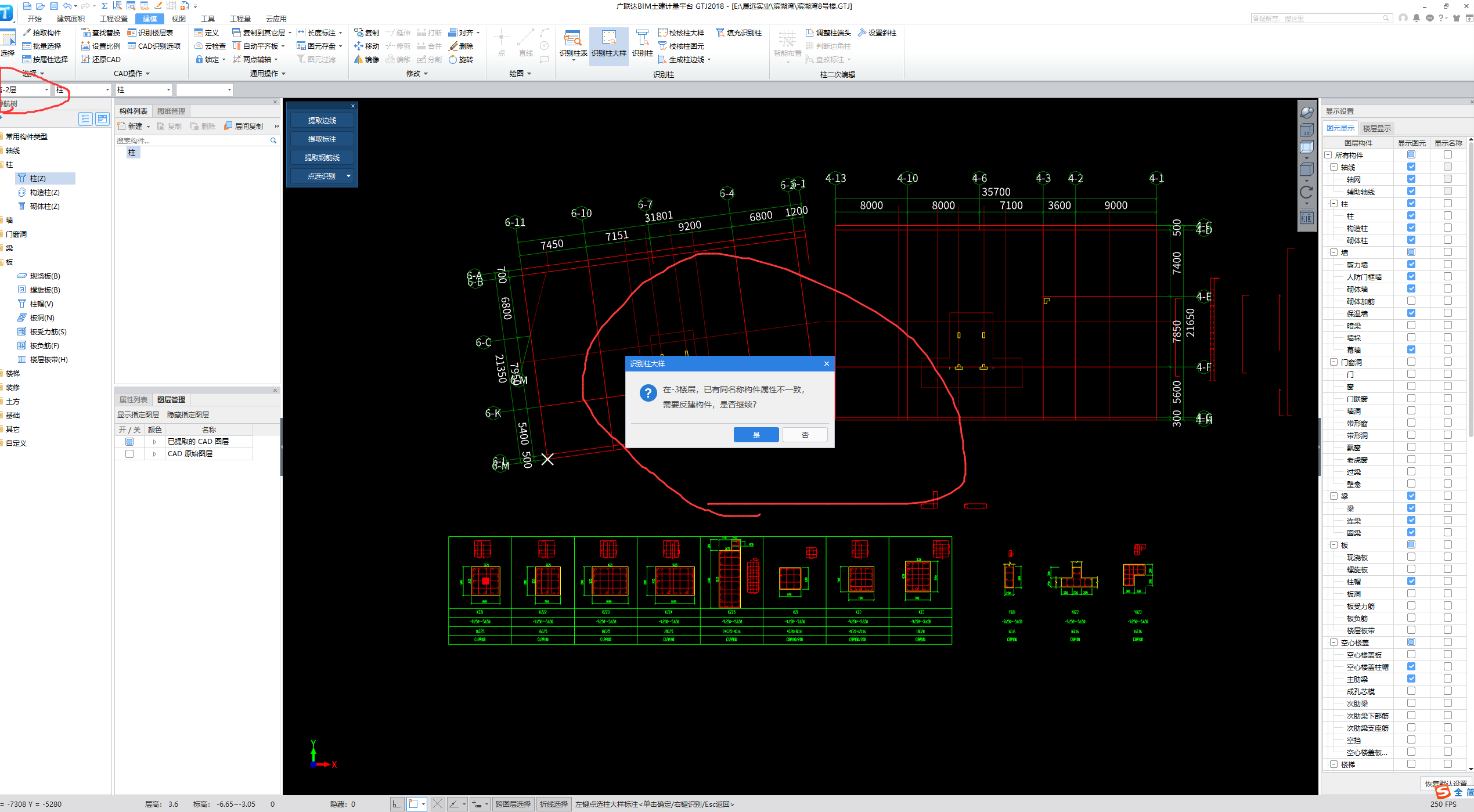Expand the 生成柱边线 dropdown
The image size is (1474, 812).
point(709,60)
